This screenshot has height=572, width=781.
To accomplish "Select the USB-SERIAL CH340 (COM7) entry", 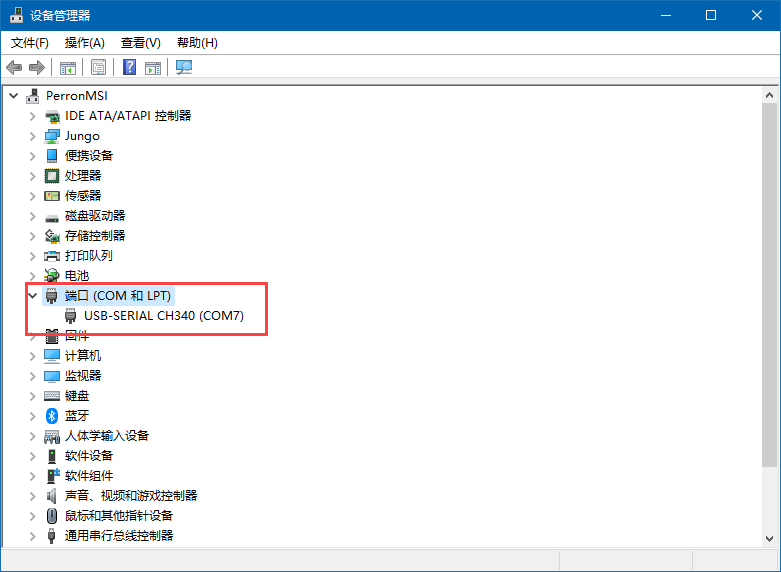I will coord(164,316).
